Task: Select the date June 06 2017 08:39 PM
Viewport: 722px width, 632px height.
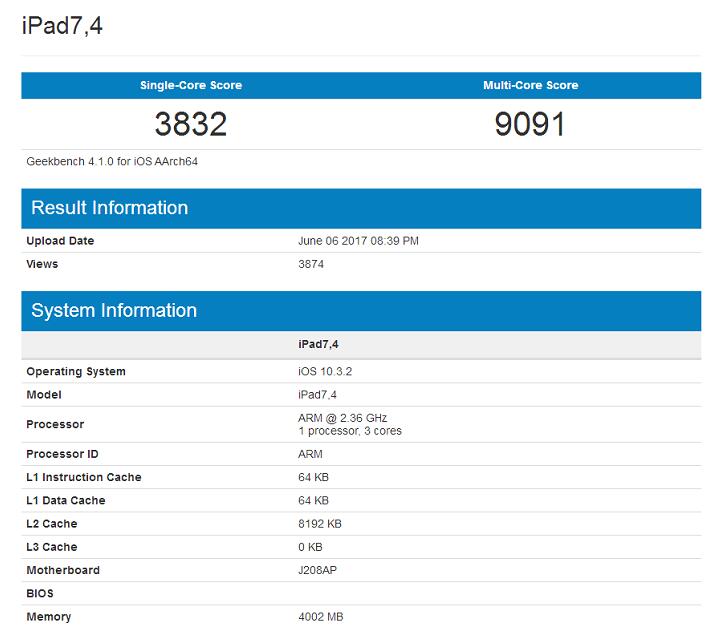Action: coord(358,241)
